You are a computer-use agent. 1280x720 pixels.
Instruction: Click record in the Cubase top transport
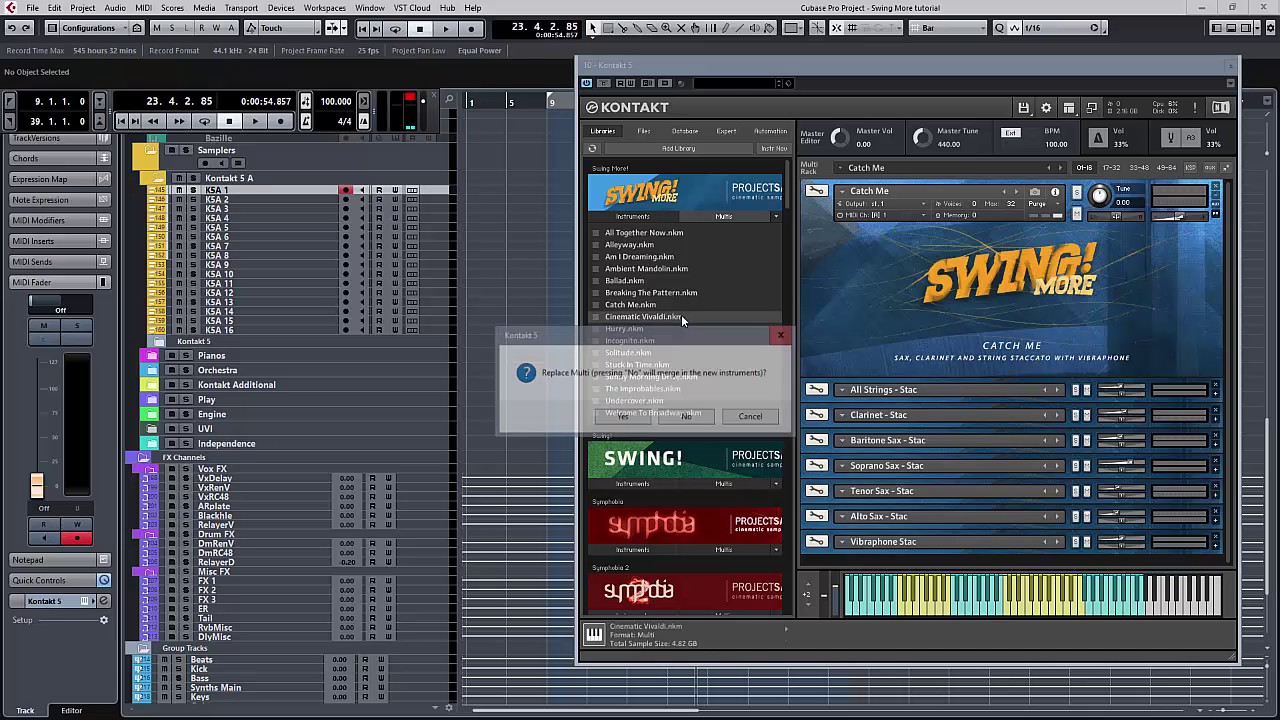tap(471, 28)
